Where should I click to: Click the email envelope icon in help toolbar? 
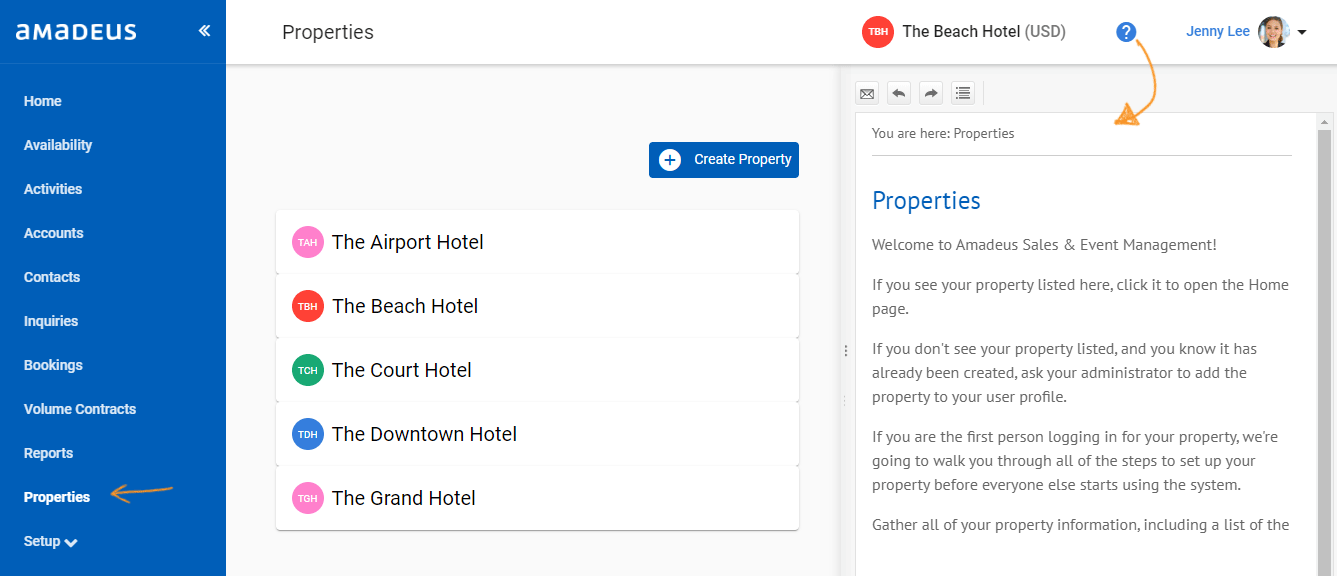[867, 93]
